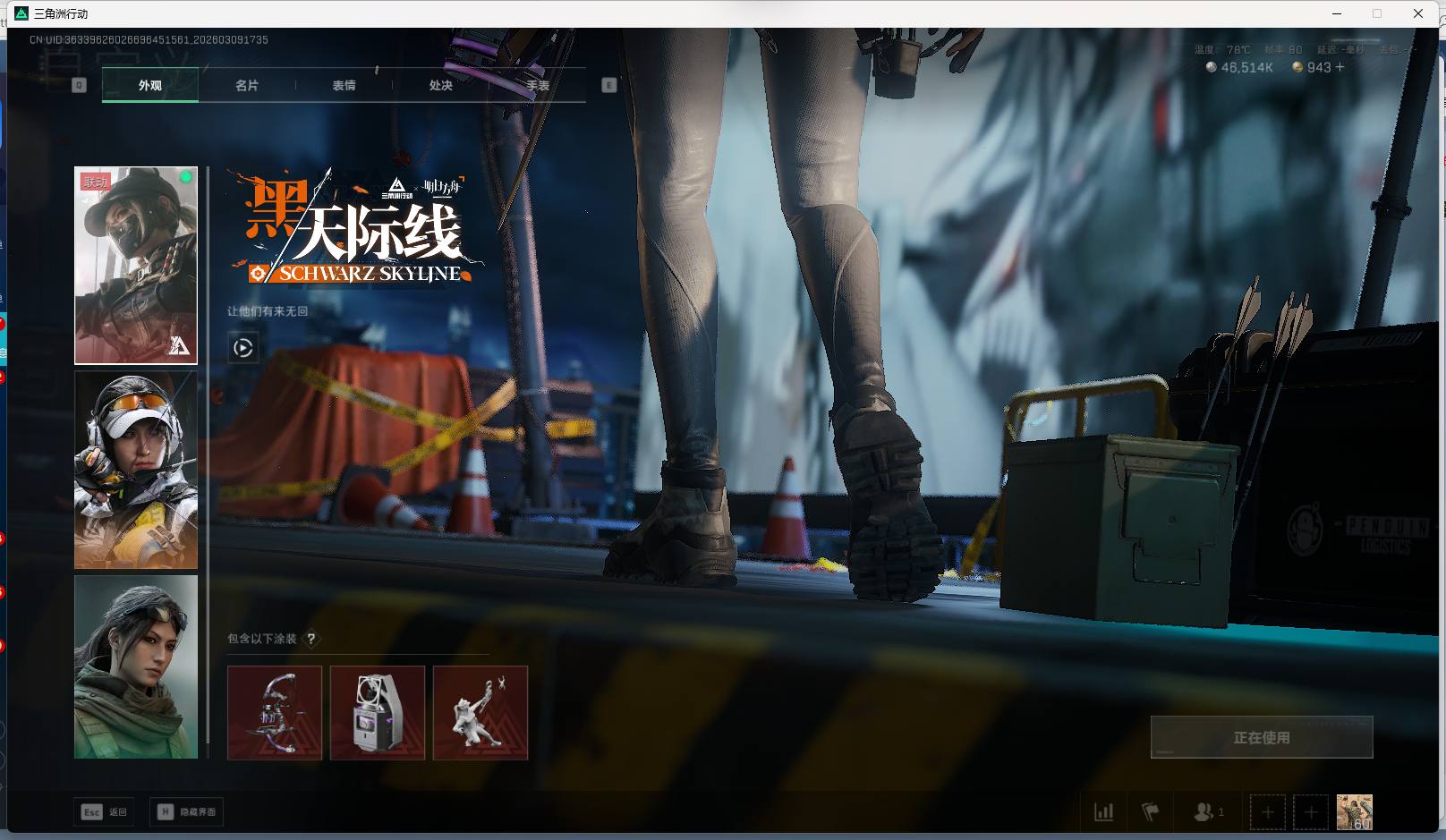Click the flag icon in bottom bar
Viewport: 1446px width, 840px height.
pyautogui.click(x=1151, y=812)
